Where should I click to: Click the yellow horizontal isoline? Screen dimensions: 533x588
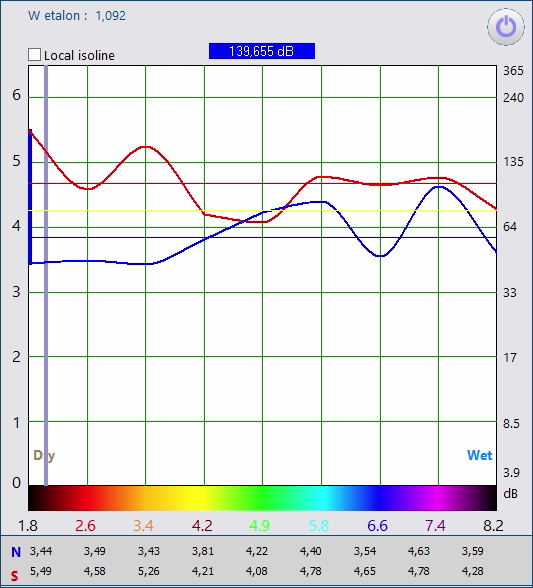click(263, 211)
